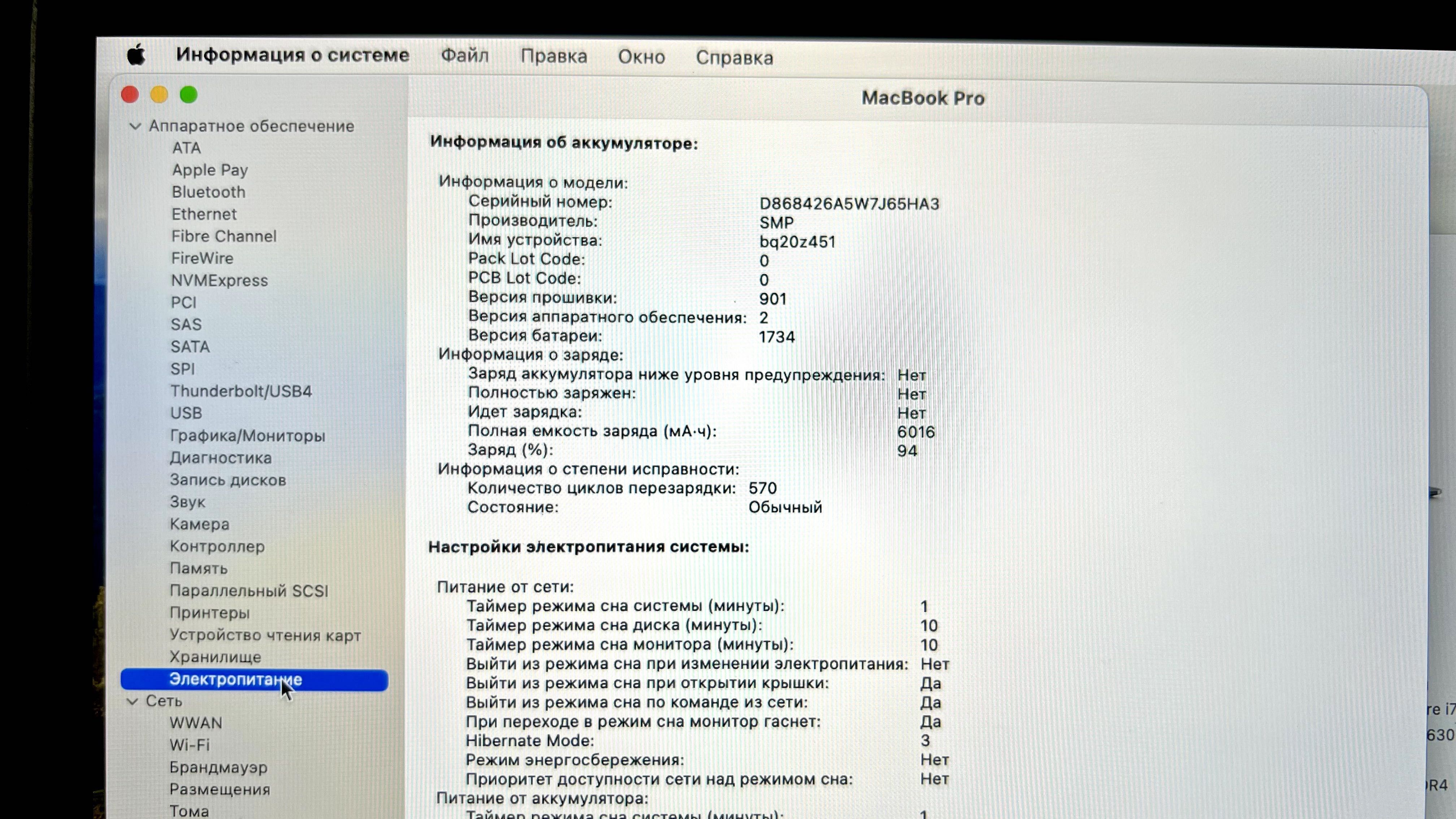The image size is (1456, 819).
Task: Select USB in the sidebar
Action: [x=186, y=413]
